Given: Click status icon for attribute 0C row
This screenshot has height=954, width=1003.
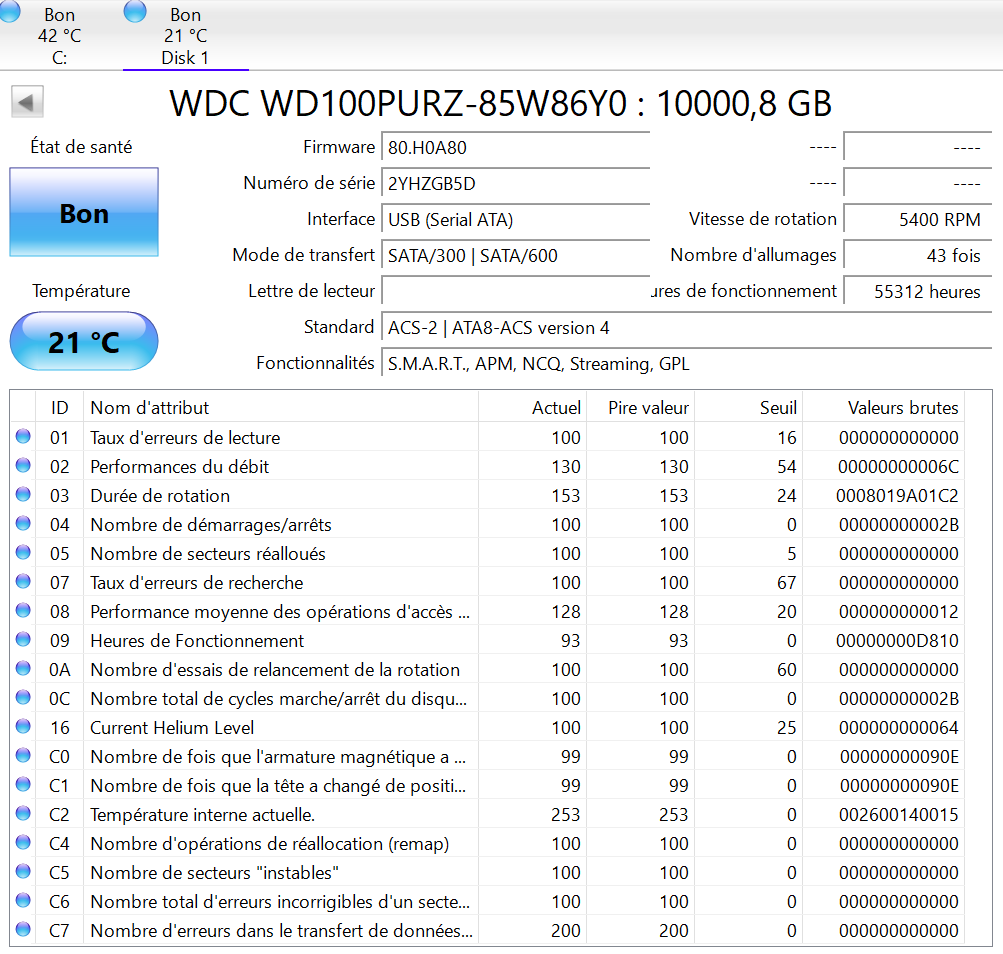Looking at the screenshot, I should point(23,697).
